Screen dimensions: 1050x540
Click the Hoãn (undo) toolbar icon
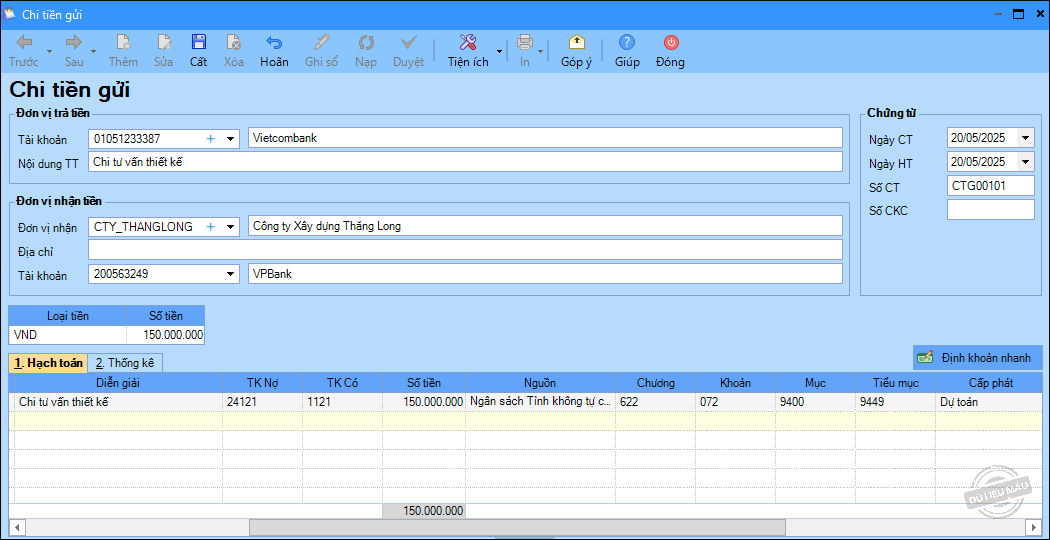[273, 42]
